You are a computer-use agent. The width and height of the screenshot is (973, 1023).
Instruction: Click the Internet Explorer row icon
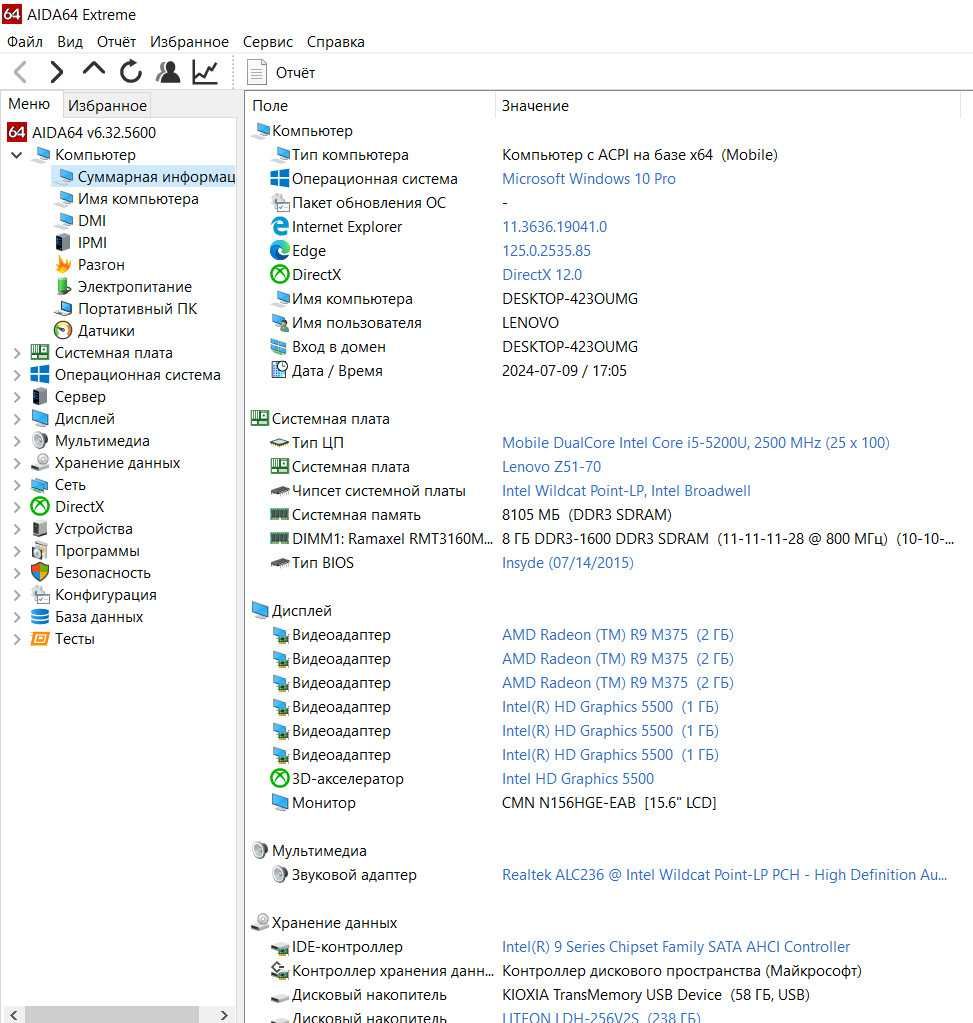[279, 226]
